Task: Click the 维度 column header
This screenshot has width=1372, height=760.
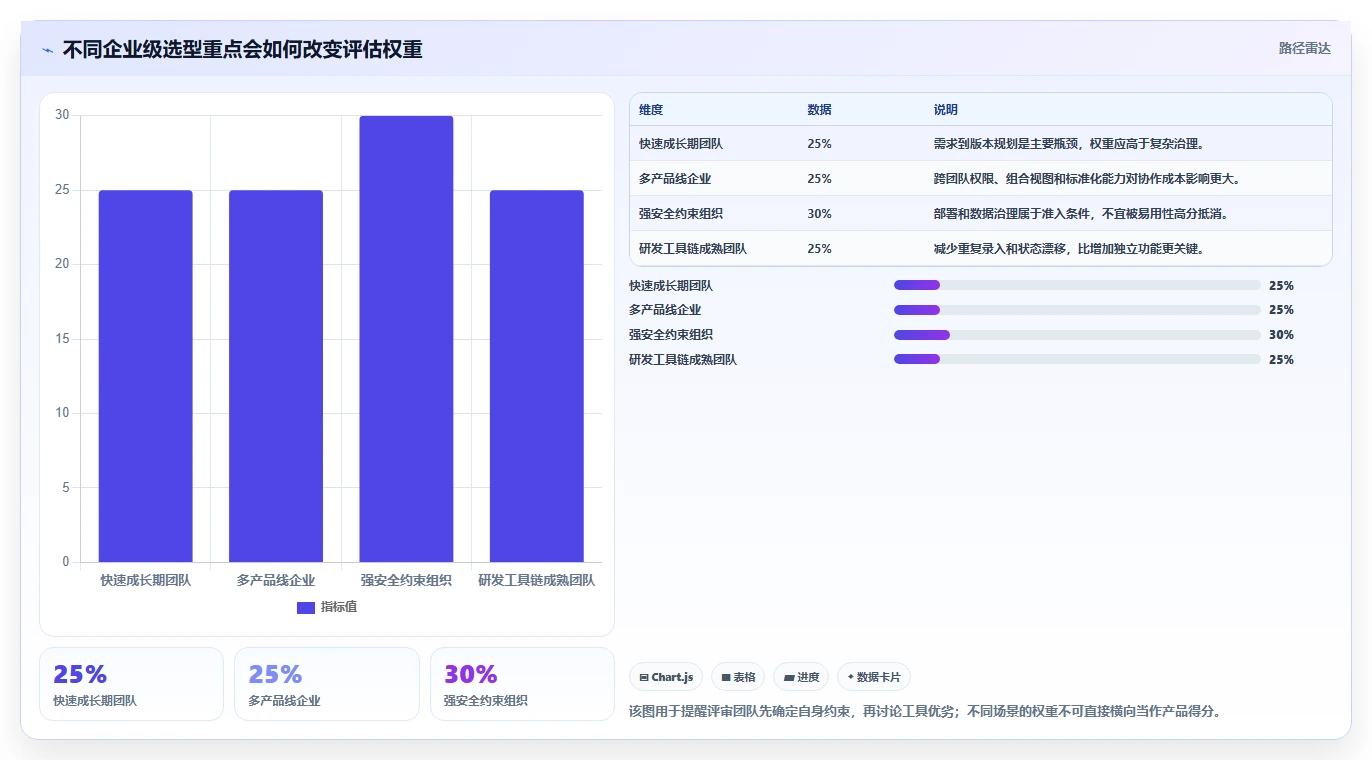Action: [x=651, y=110]
